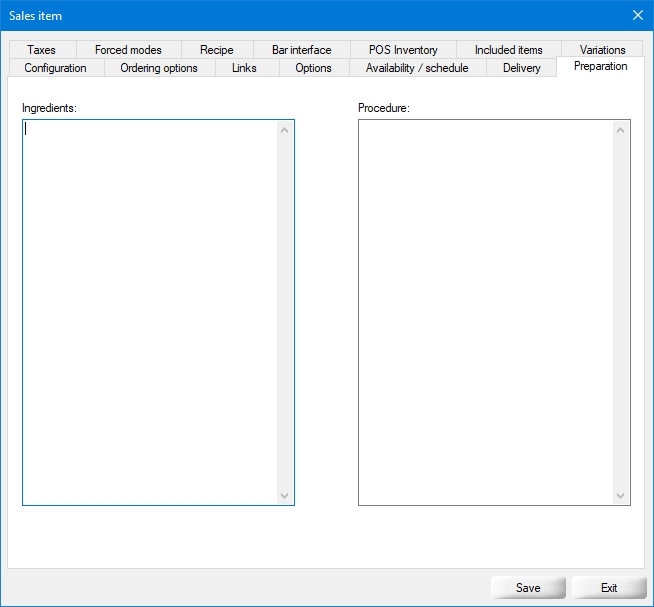Open the Included items tab
This screenshot has height=607, width=654.
pyautogui.click(x=508, y=50)
